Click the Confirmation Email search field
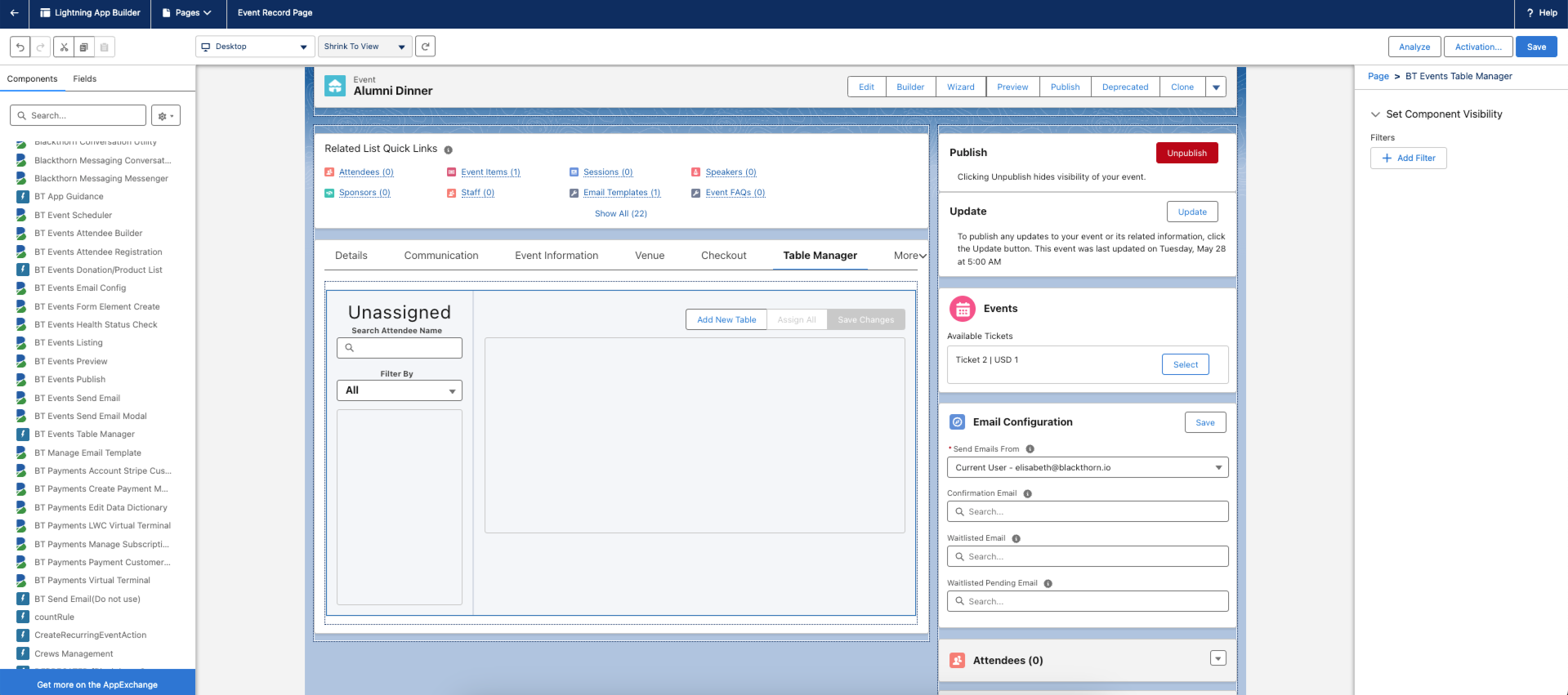Screen dimensions: 1568x695 1088,512
